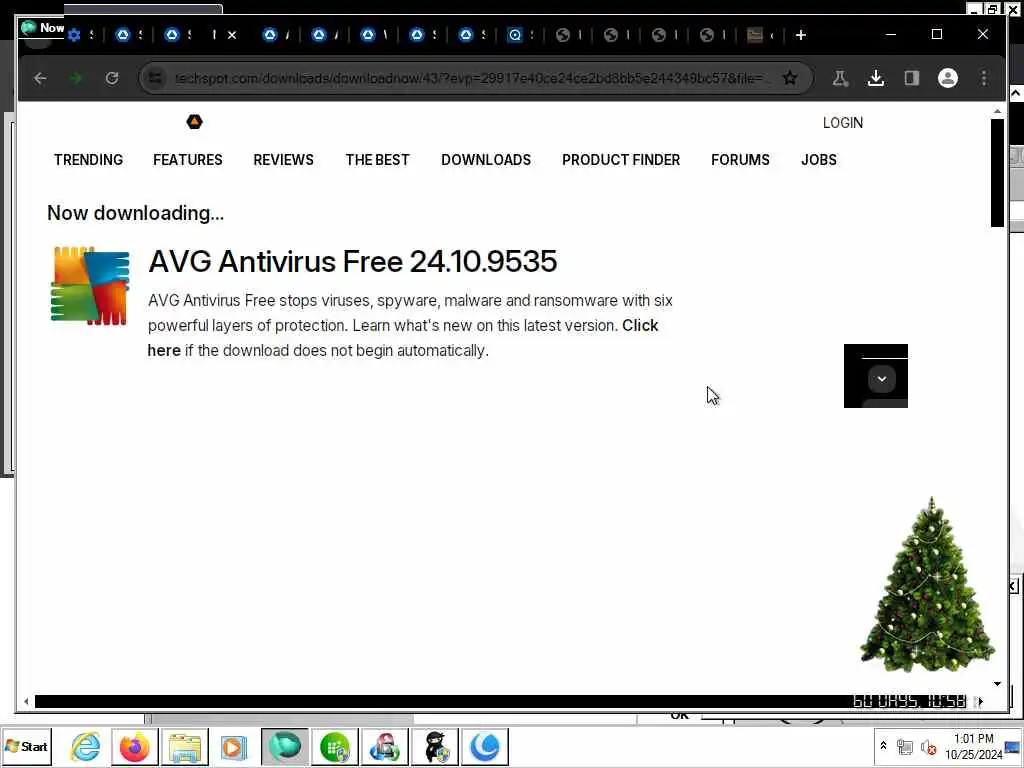The height and width of the screenshot is (768, 1024).
Task: Open the TRENDING section
Action: point(88,160)
